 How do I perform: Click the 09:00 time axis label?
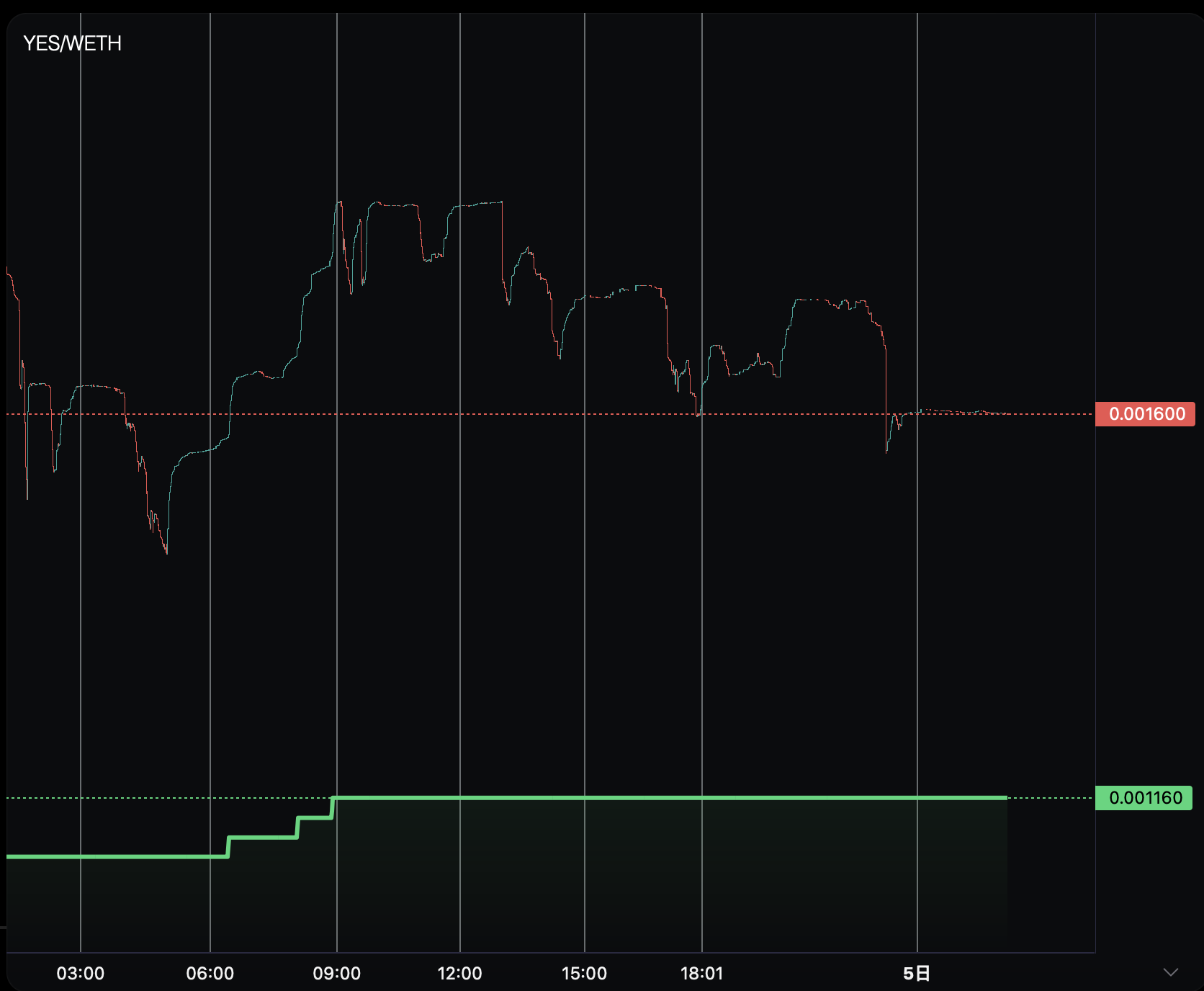(x=337, y=974)
